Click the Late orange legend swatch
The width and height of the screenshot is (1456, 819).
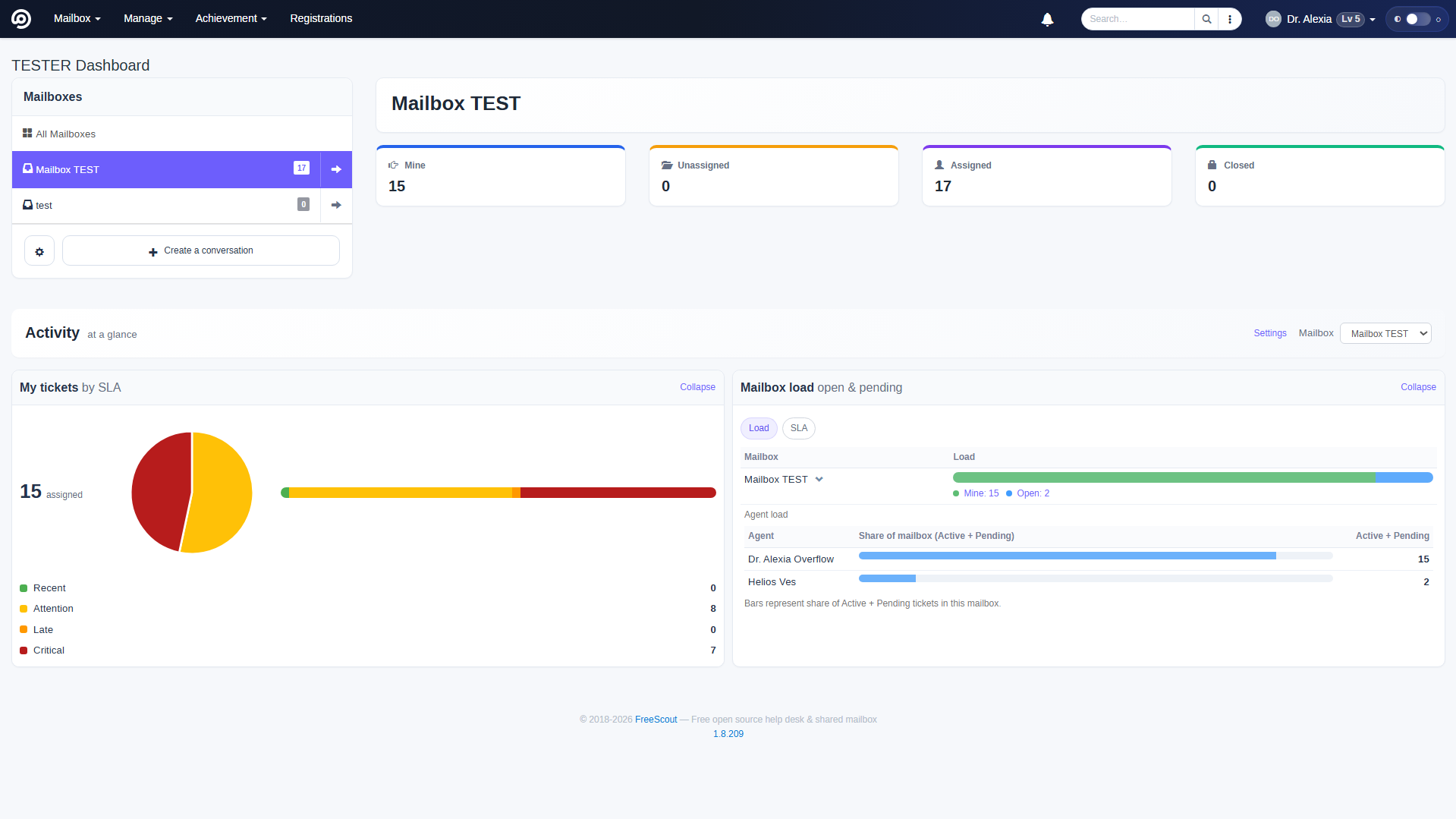coord(24,630)
